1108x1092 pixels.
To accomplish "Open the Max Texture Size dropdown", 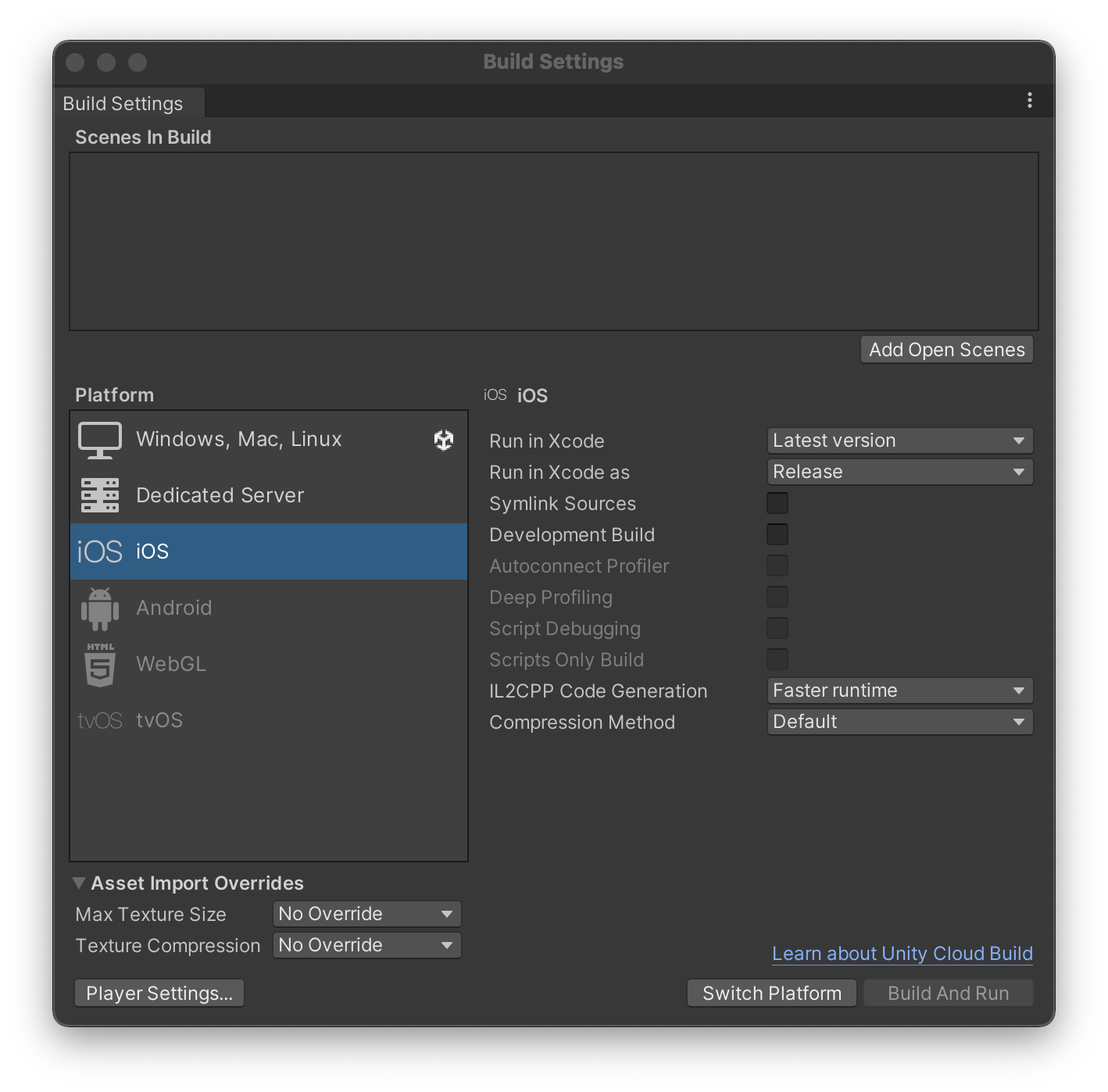I will 367,914.
